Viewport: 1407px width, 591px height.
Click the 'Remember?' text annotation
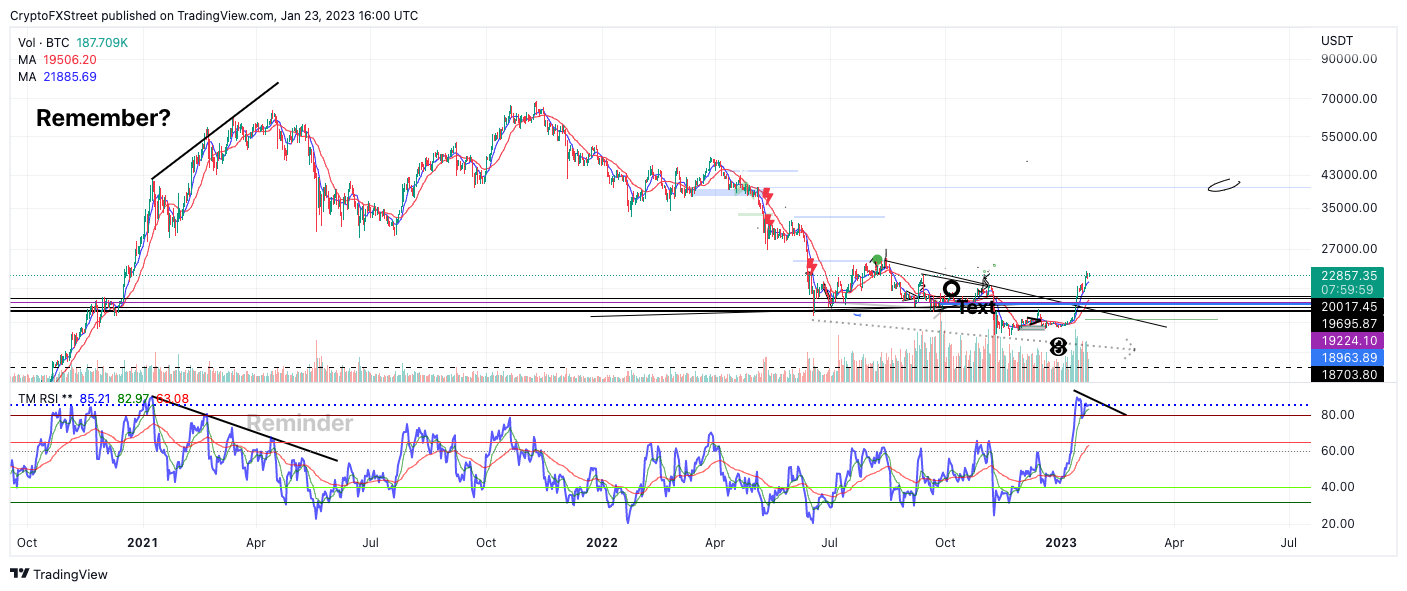[103, 118]
